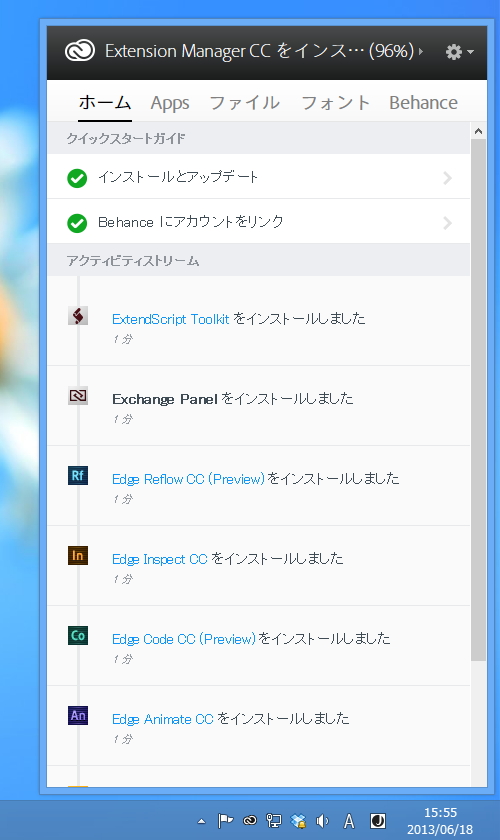Open the volume speaker tray icon
This screenshot has width=500, height=840.
[x=323, y=821]
